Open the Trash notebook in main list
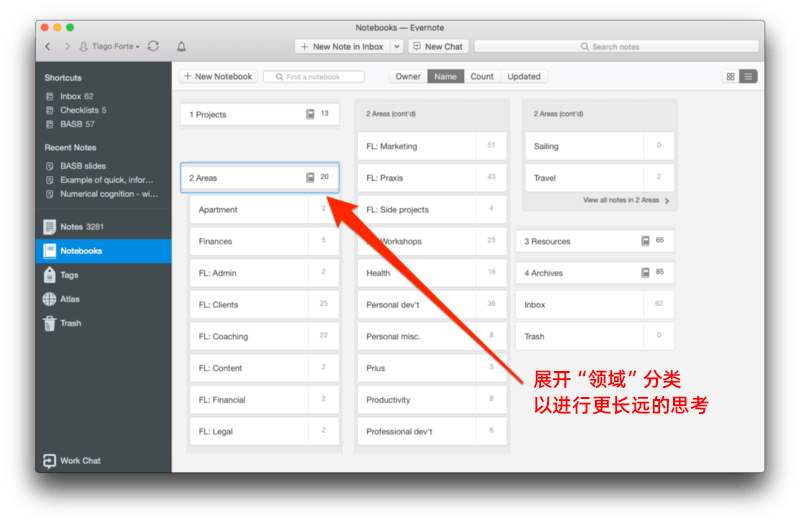Image resolution: width=800 pixels, height=523 pixels. (595, 336)
